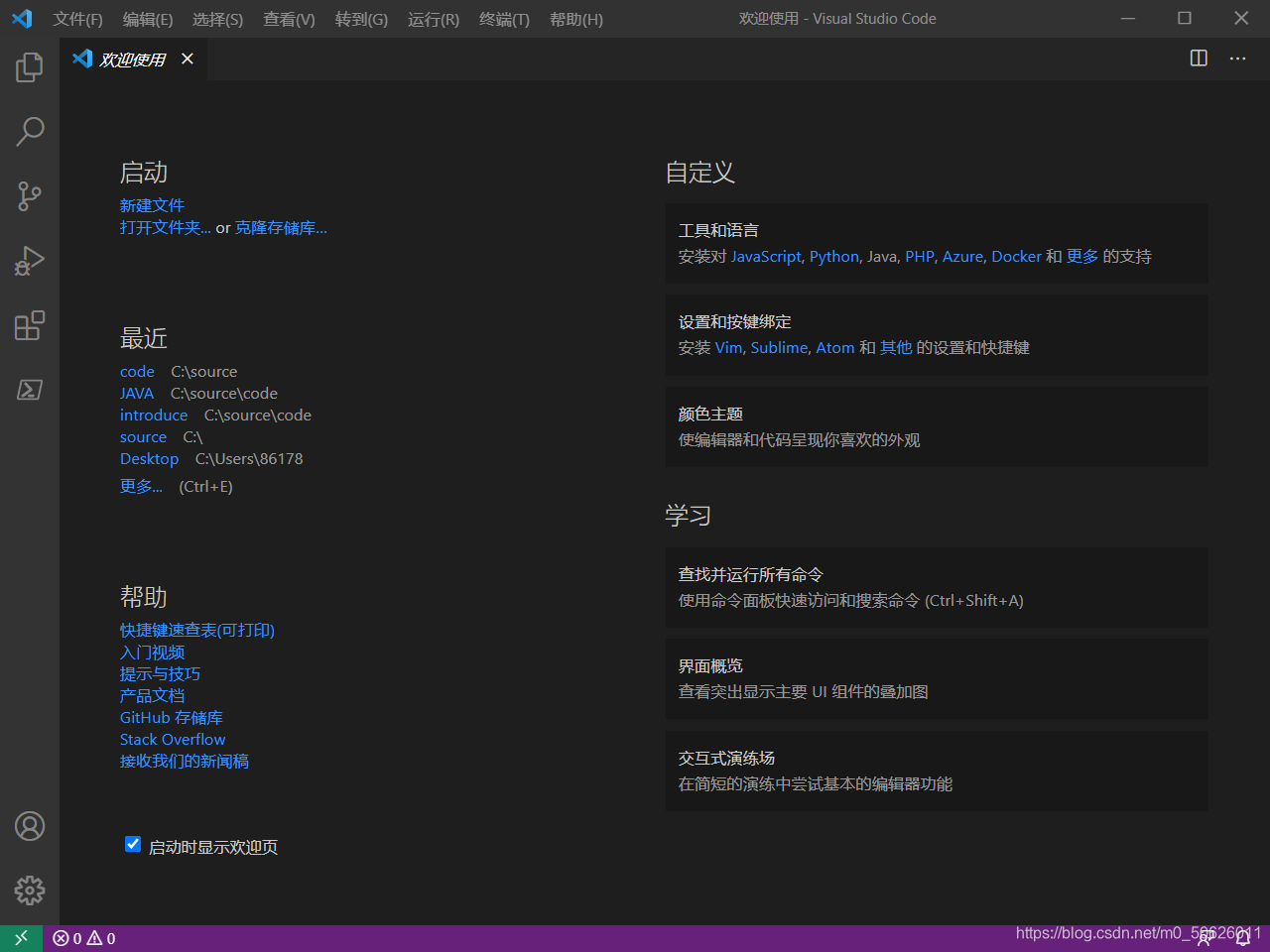Click 更多... recent items link
The height and width of the screenshot is (952, 1270).
click(141, 486)
